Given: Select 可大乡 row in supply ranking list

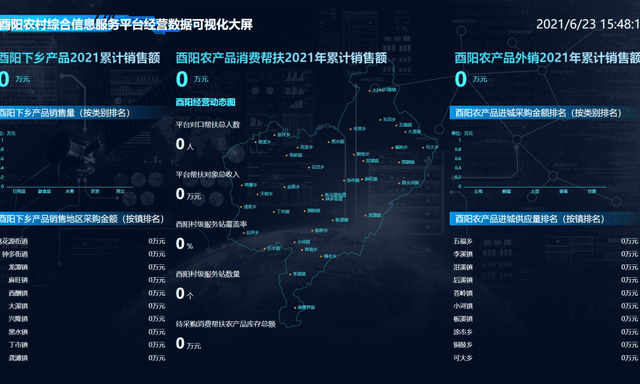Looking at the screenshot, I should tap(546, 358).
